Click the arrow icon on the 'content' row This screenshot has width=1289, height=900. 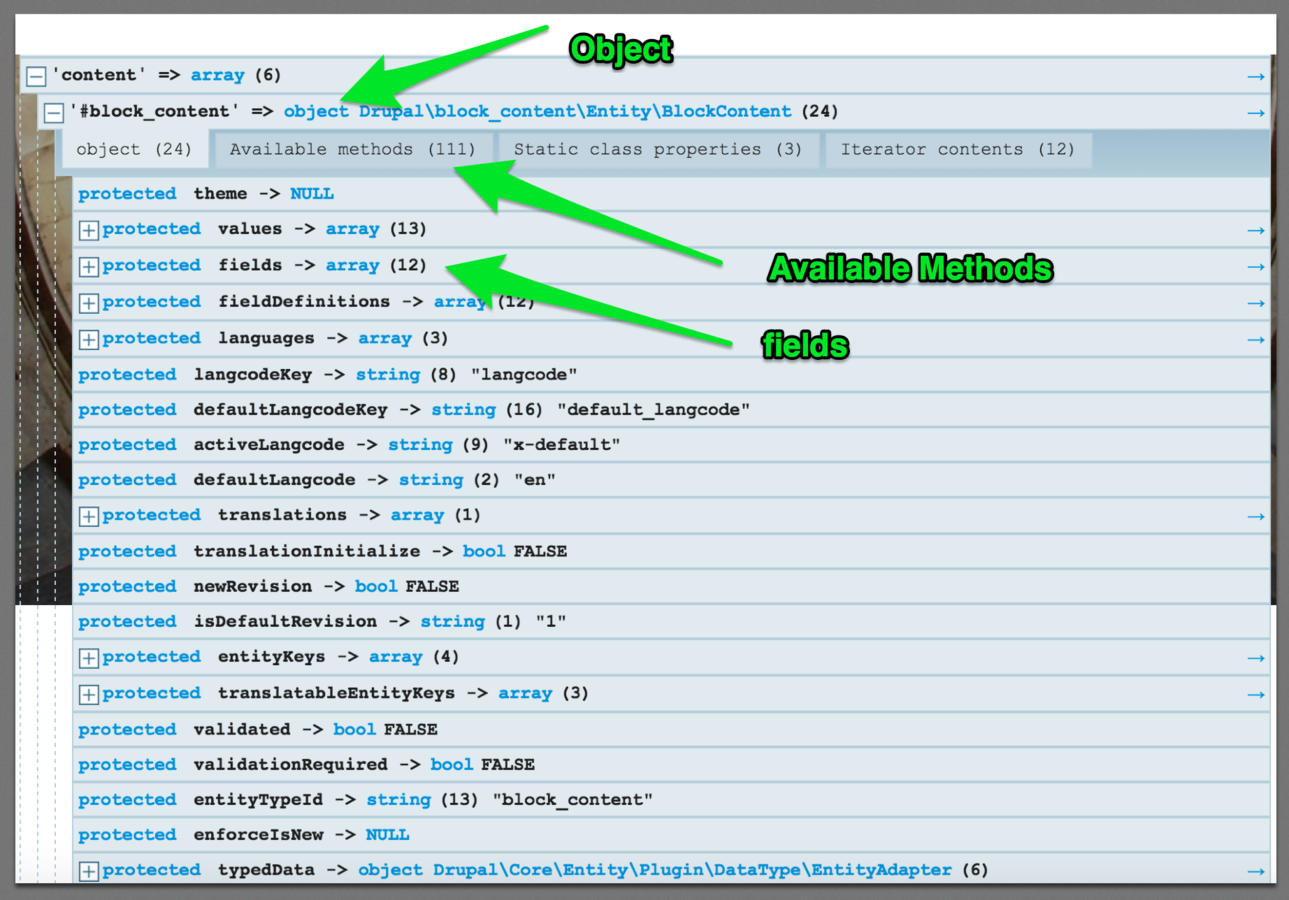1256,76
